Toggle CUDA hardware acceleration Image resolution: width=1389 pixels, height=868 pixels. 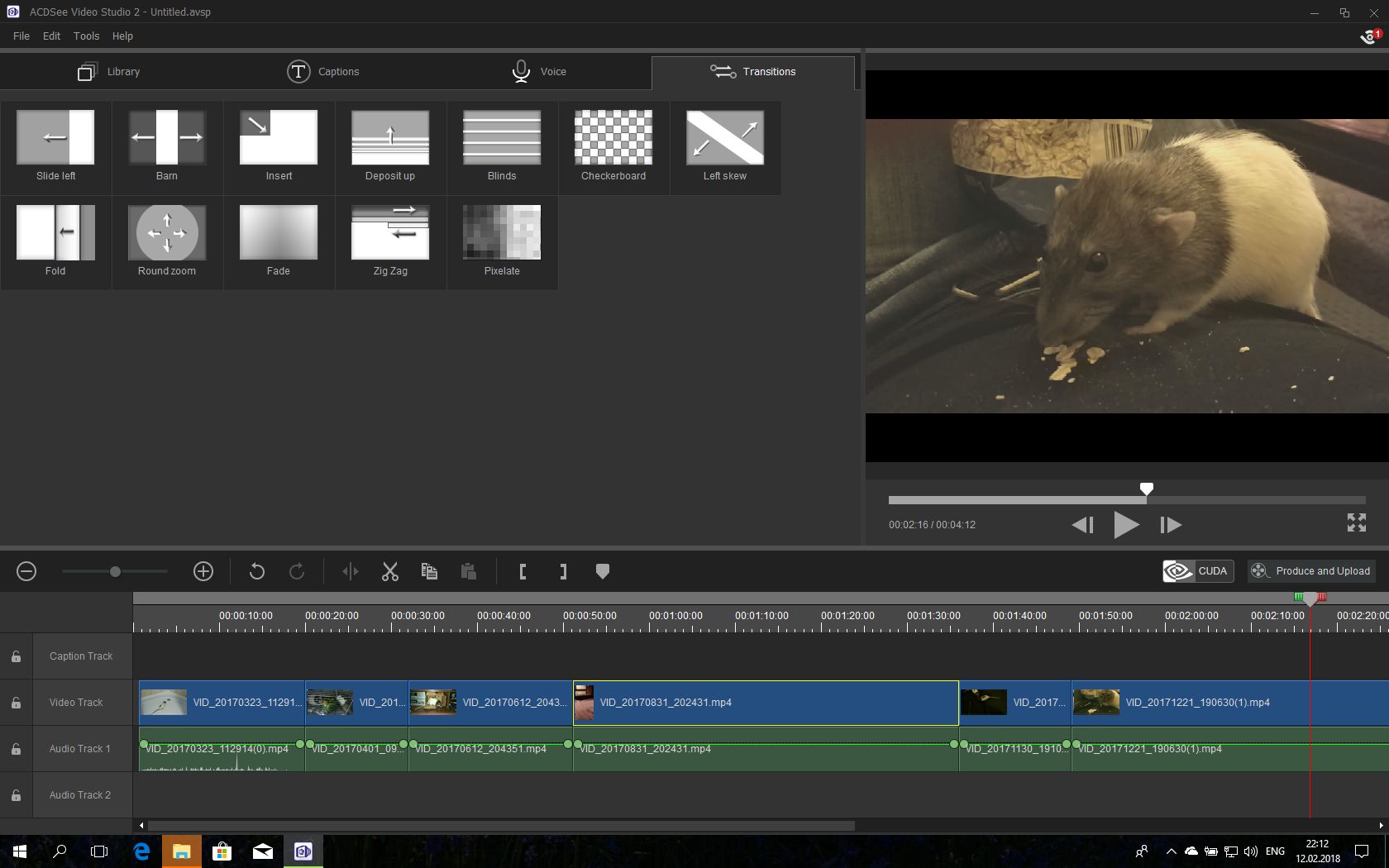tap(1198, 571)
